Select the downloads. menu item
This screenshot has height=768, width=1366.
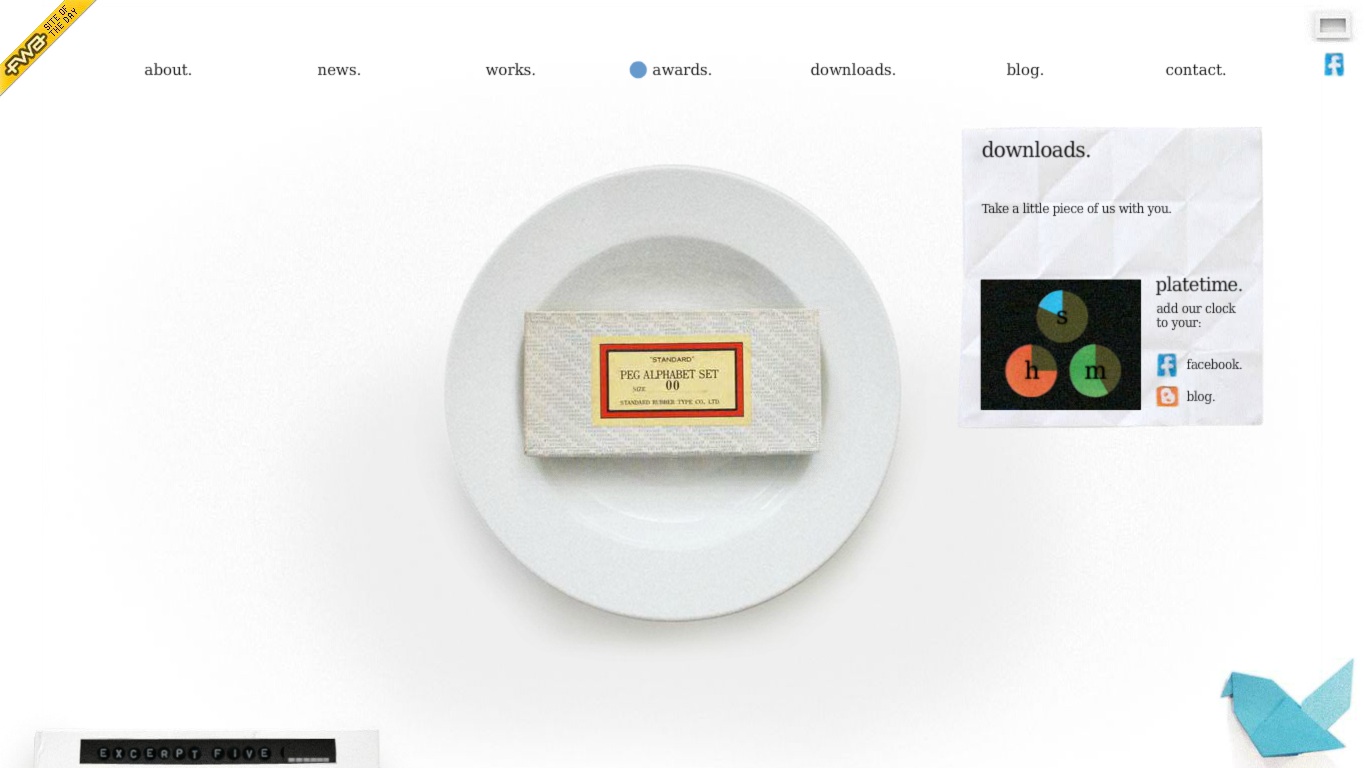[x=853, y=70]
